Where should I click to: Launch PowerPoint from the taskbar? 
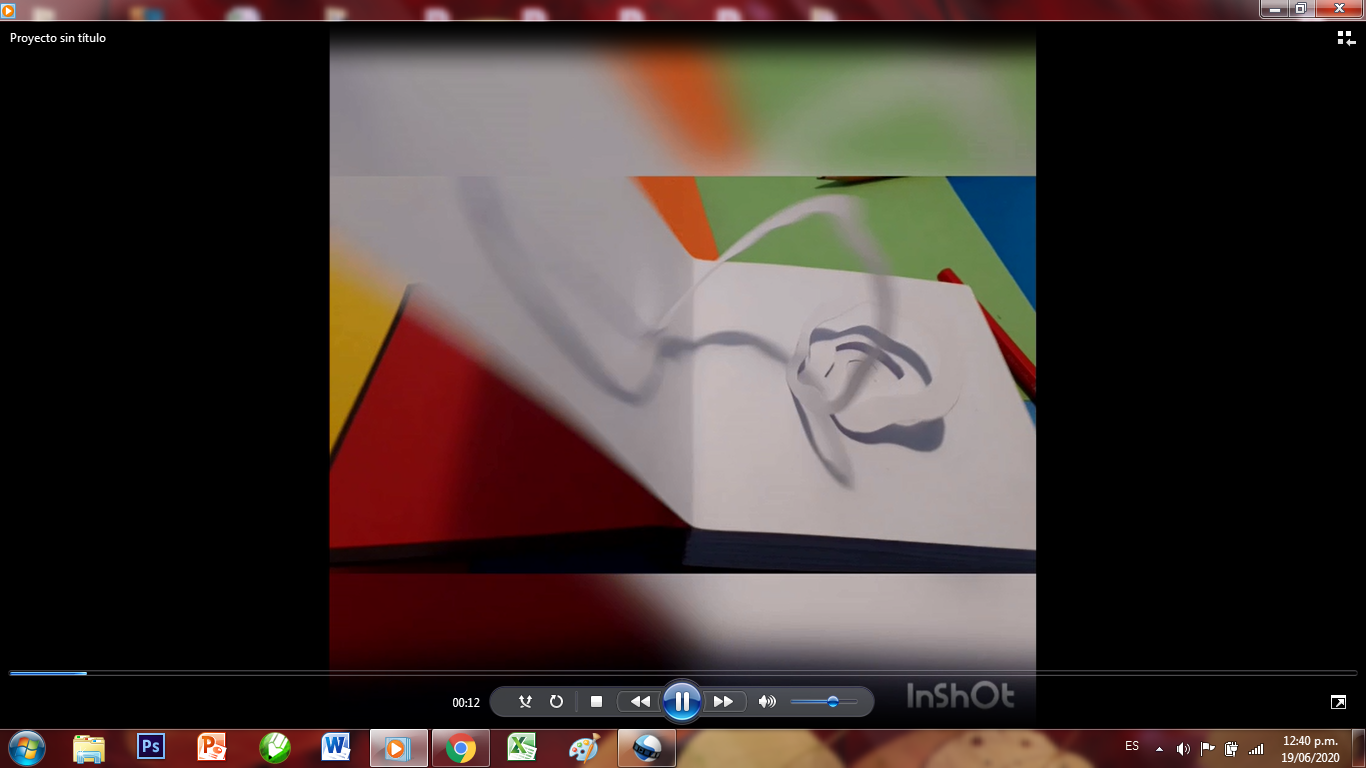click(213, 748)
